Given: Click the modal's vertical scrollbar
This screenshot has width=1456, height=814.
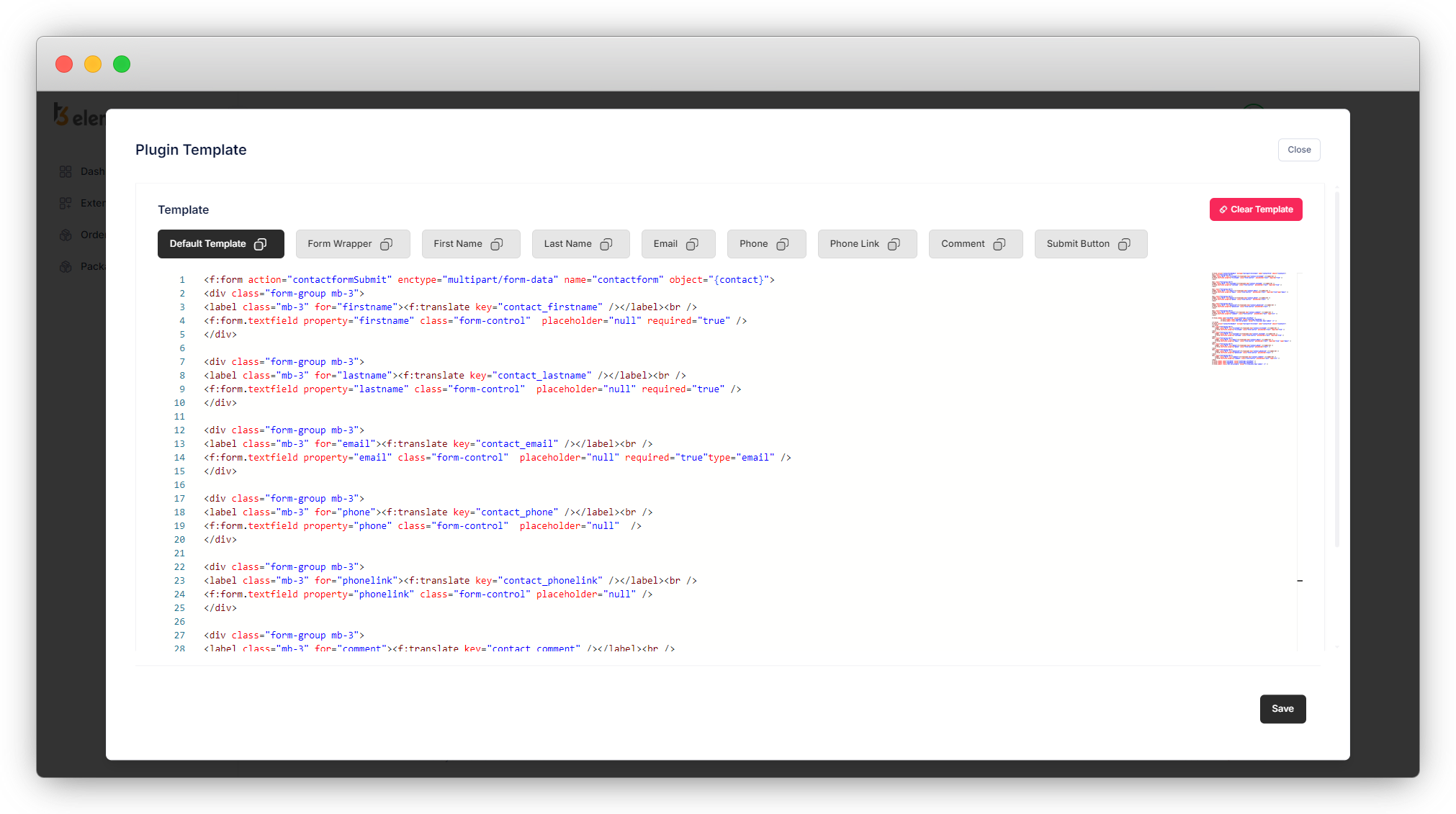Looking at the screenshot, I should (1337, 367).
